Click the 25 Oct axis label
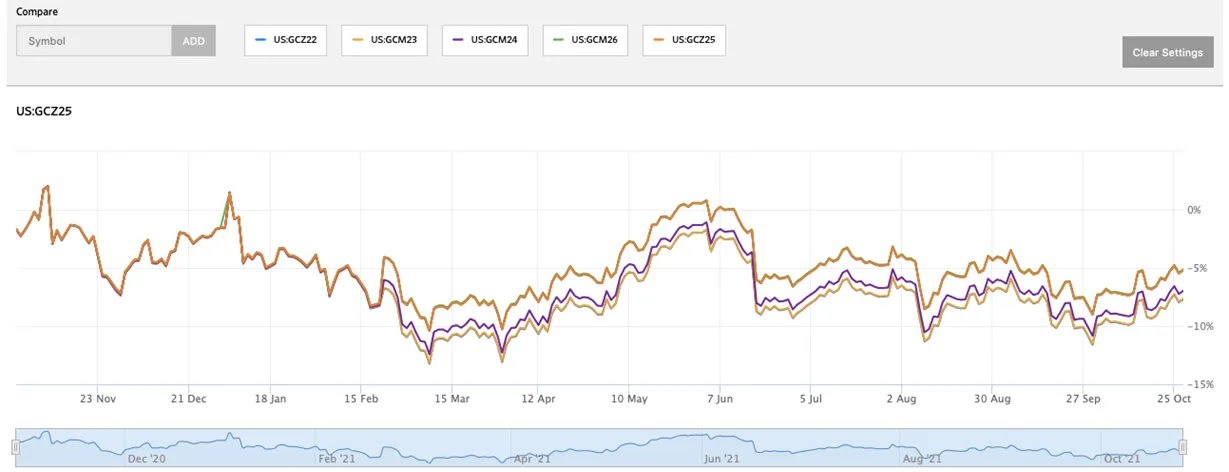Screen dimensions: 1229x472 (1173, 398)
